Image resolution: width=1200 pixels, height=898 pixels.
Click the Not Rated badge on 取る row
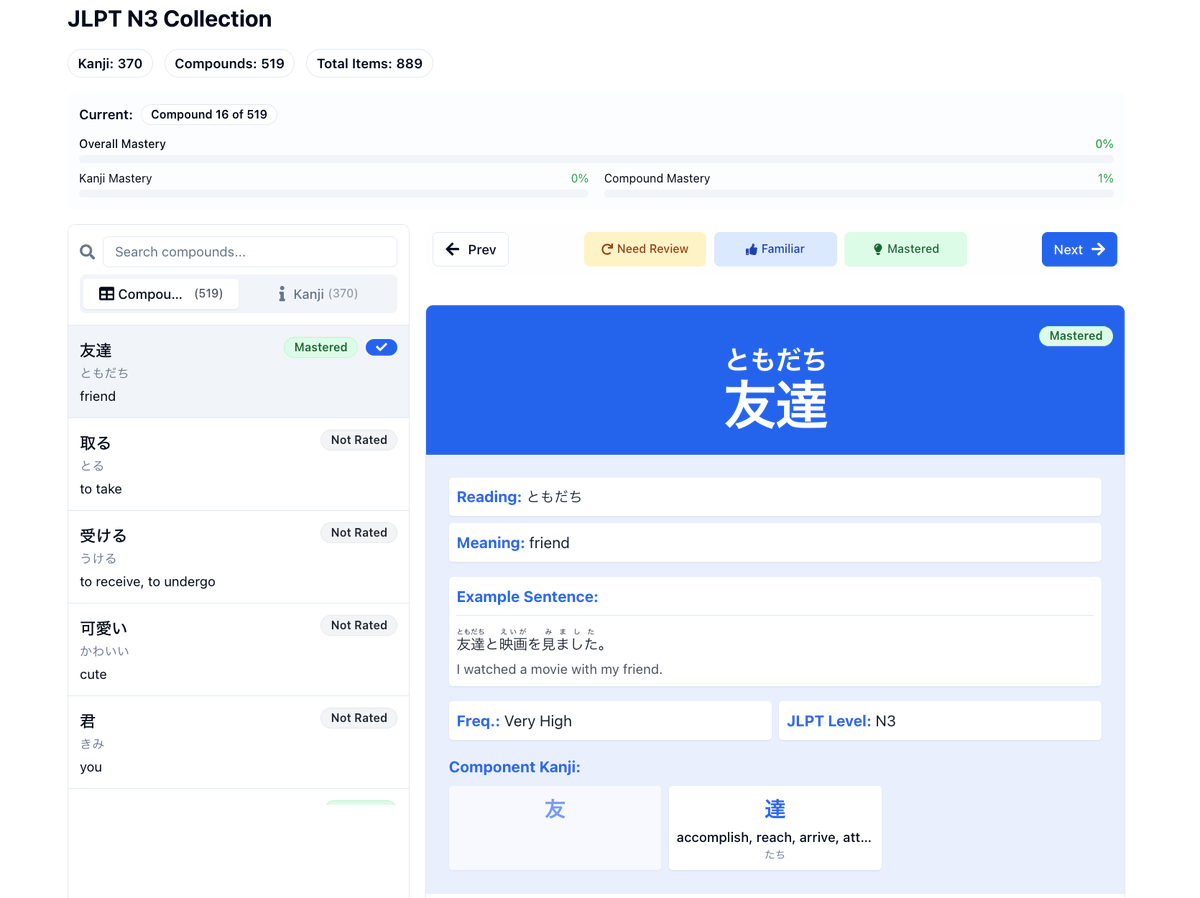359,440
